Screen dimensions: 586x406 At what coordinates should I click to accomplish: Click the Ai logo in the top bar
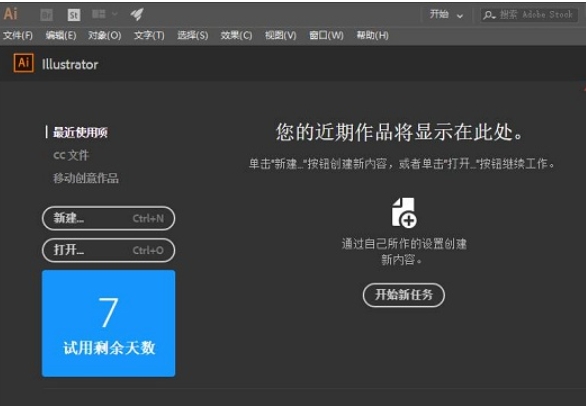[x=10, y=14]
